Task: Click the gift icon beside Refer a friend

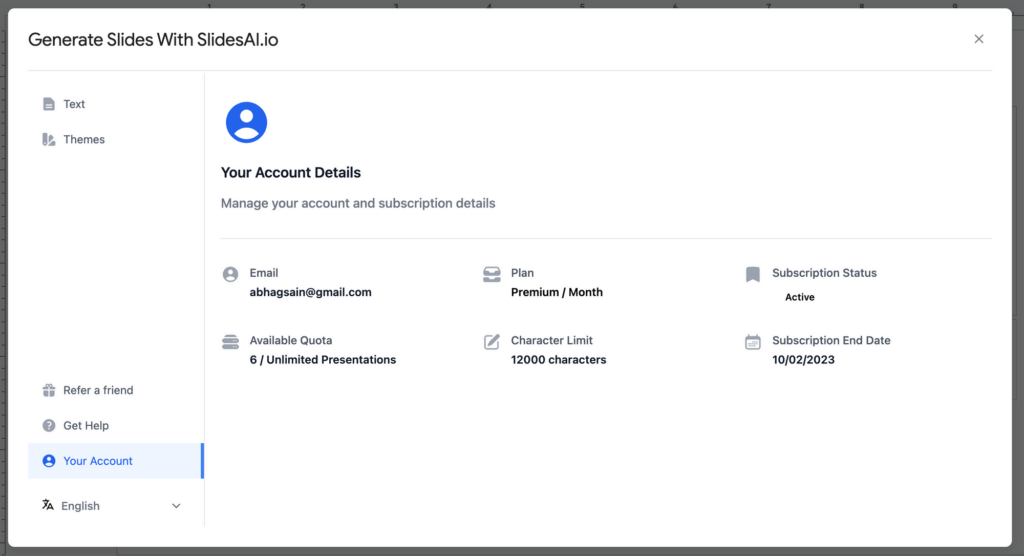Action: (49, 390)
